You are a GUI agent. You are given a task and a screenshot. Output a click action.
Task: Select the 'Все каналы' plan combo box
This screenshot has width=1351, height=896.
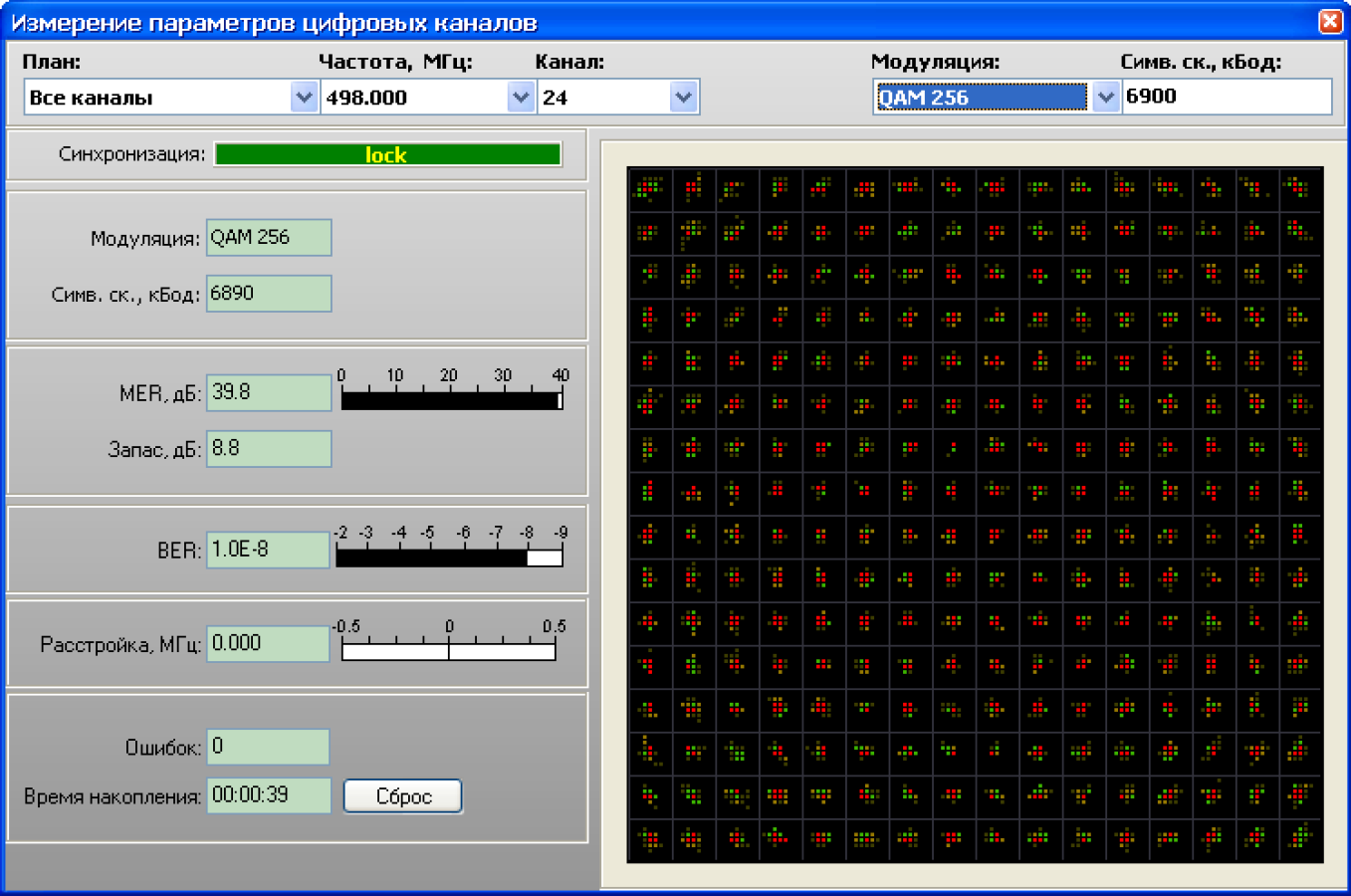coord(170,98)
